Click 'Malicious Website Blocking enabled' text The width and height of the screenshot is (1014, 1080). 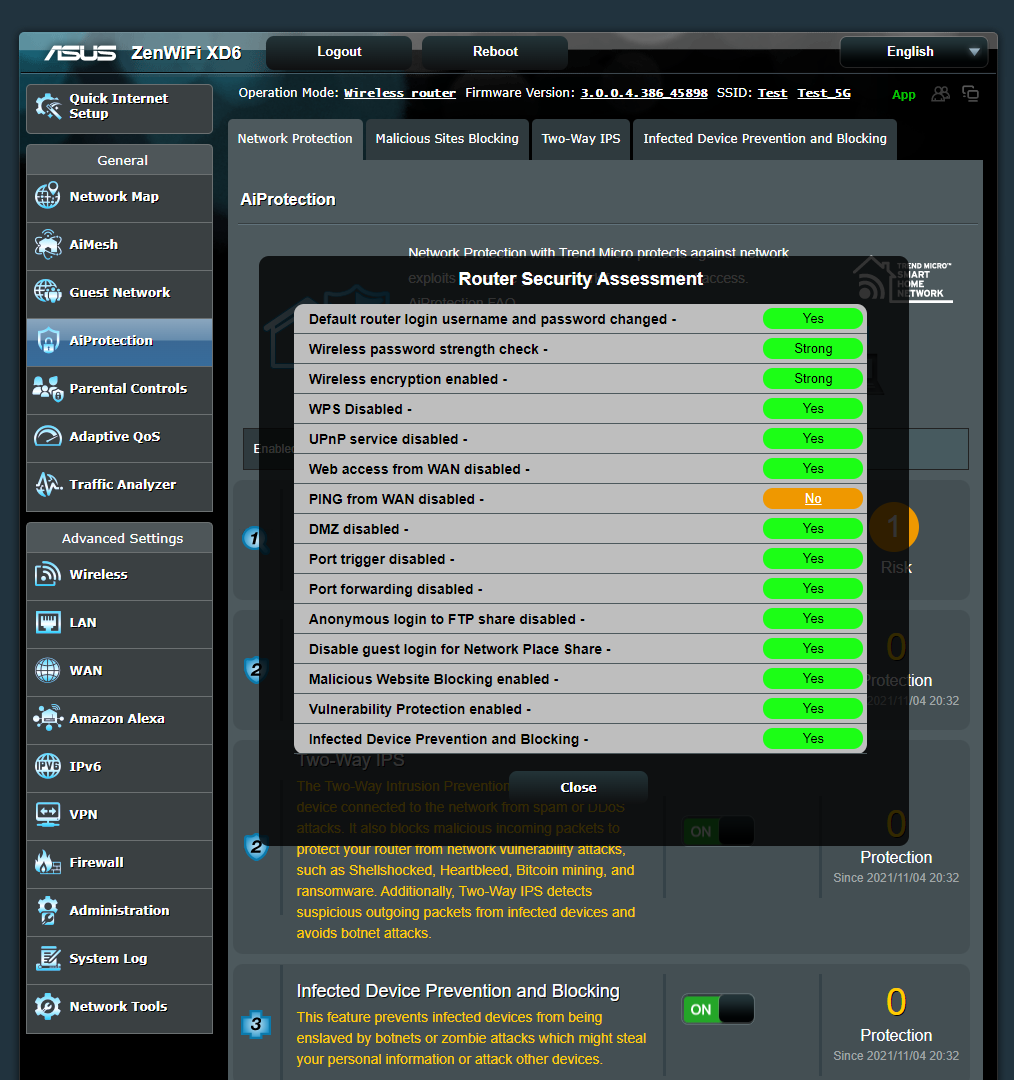click(434, 679)
